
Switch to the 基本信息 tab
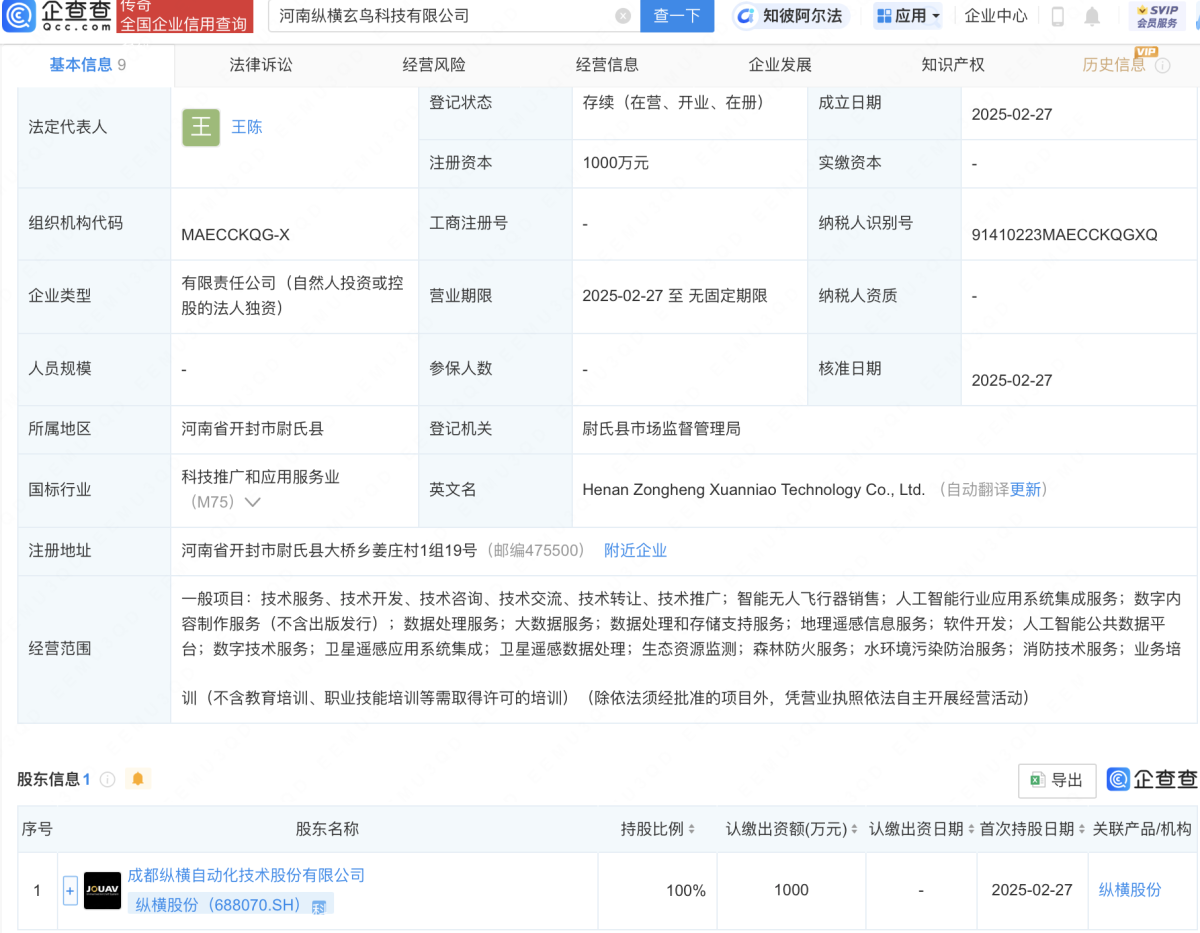click(x=88, y=65)
